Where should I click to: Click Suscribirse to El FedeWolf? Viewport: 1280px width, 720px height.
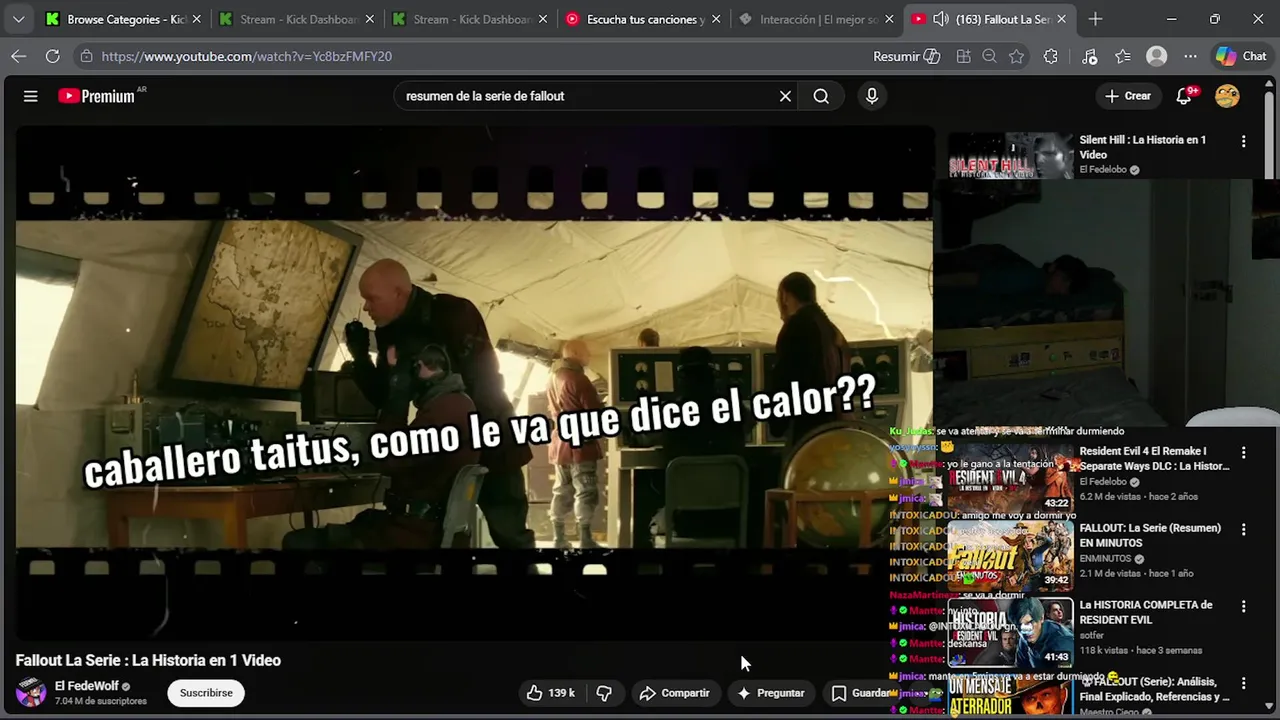(206, 693)
